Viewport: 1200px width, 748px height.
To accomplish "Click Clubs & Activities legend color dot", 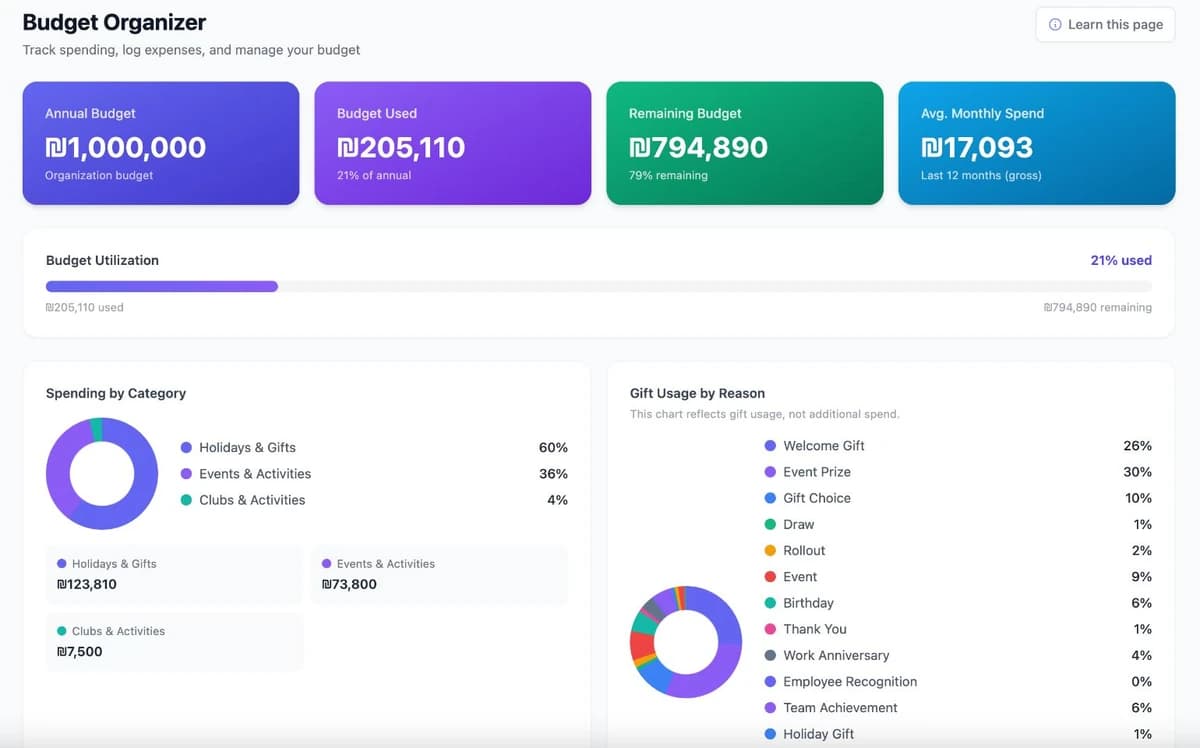I will point(186,500).
